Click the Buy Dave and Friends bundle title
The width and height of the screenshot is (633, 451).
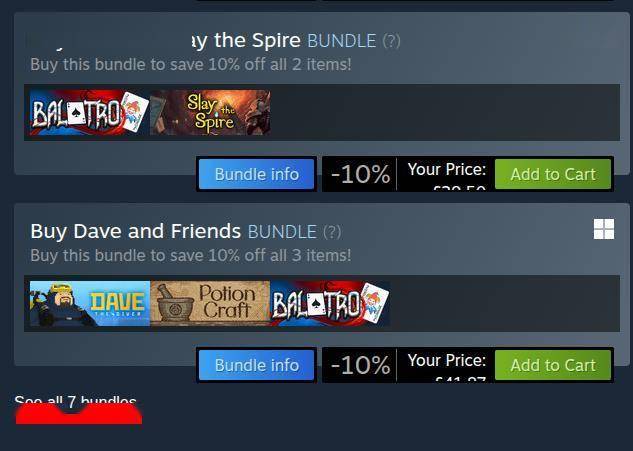[136, 231]
